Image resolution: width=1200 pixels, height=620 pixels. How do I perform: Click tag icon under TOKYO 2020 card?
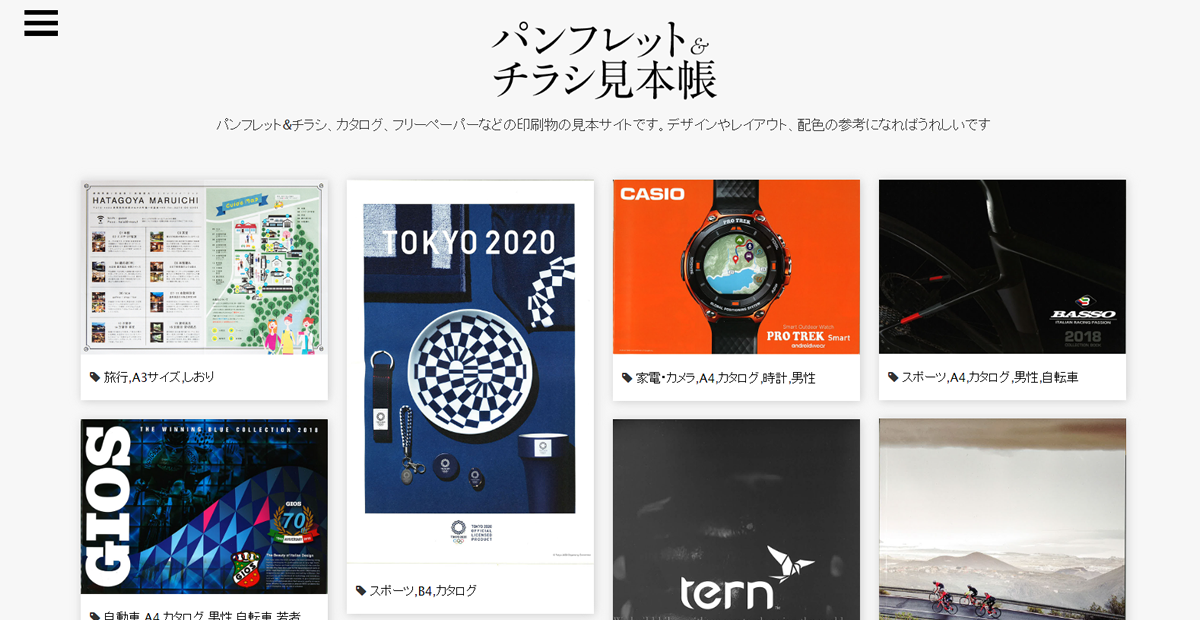tap(361, 590)
